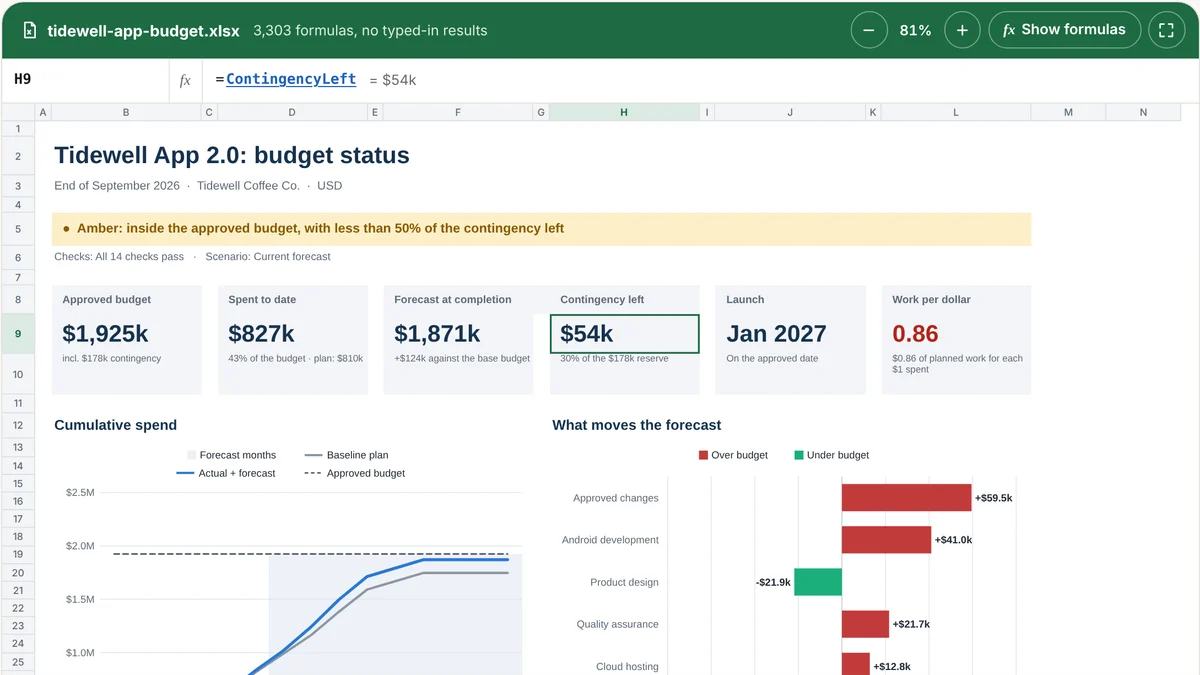Screen dimensions: 1200x675
Task: Click the 81% zoom level readout
Action: [x=915, y=30]
